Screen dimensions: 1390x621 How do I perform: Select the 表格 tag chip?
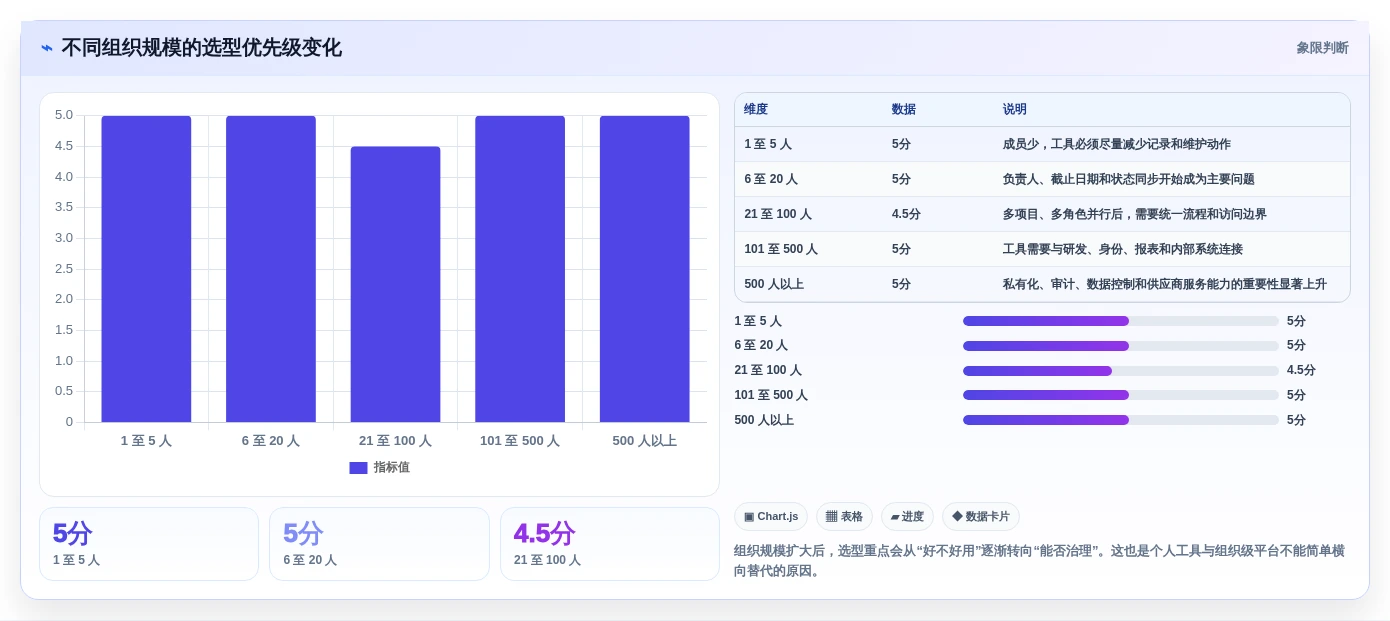click(x=844, y=517)
